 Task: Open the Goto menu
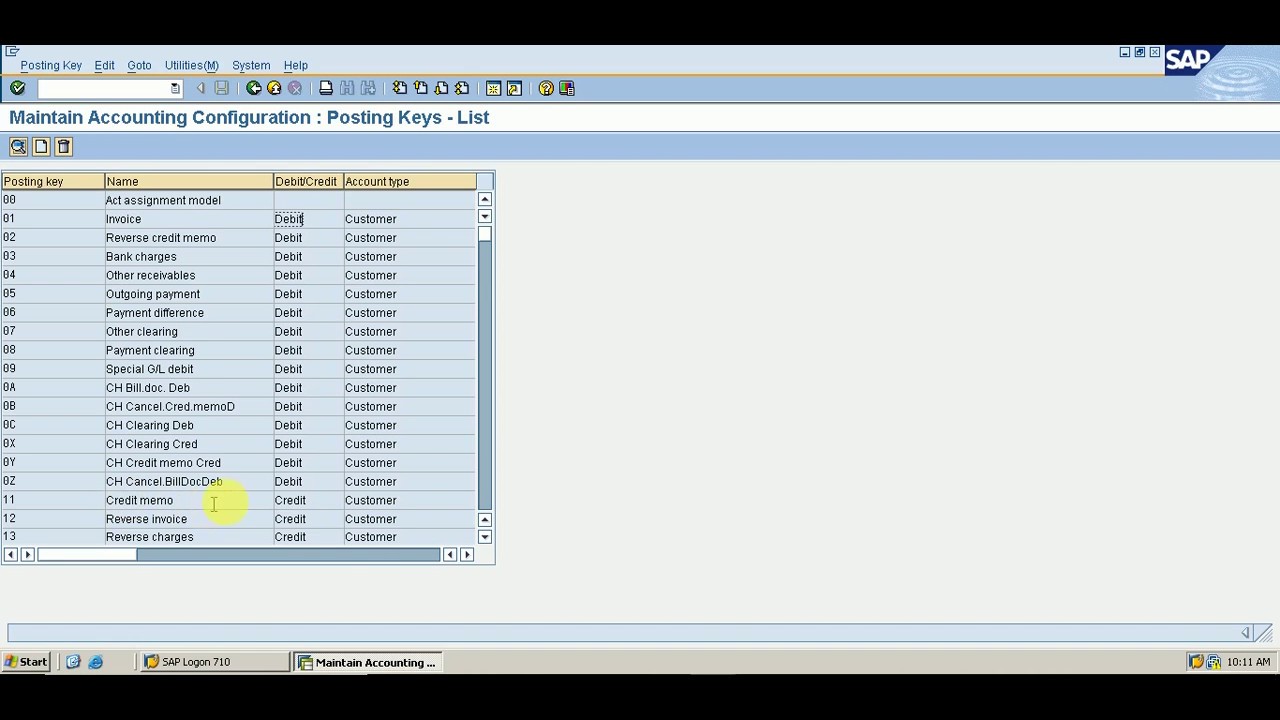(139, 65)
